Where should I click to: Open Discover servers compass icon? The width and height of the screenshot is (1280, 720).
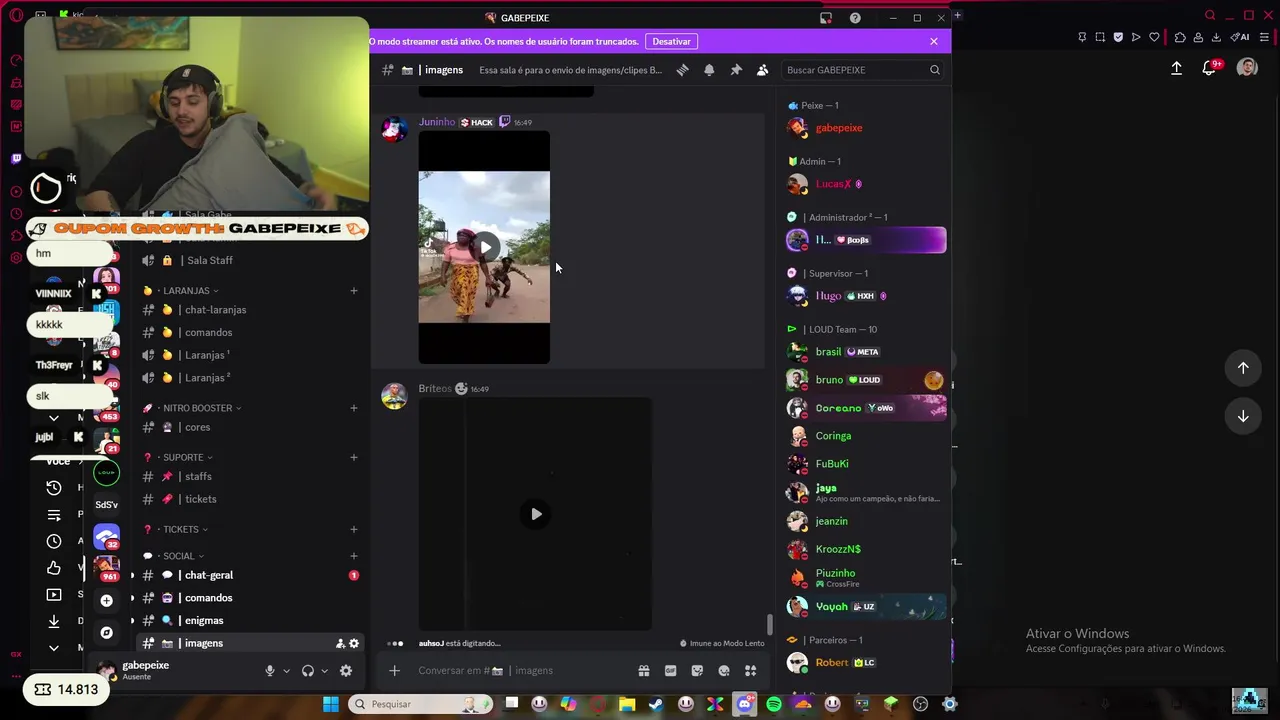[x=107, y=633]
